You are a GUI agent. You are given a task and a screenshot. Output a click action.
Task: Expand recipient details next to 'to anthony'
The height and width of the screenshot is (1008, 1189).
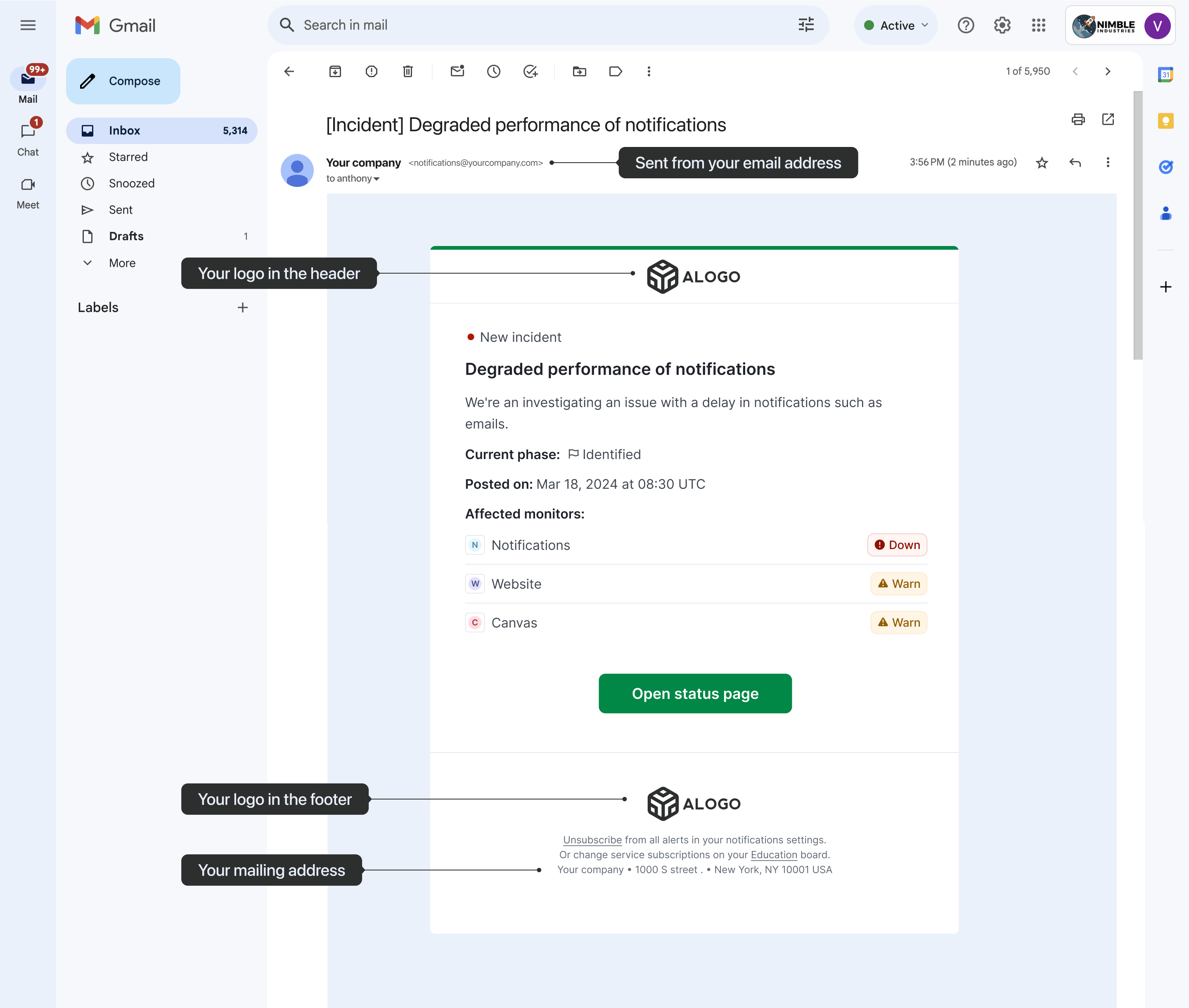point(377,179)
